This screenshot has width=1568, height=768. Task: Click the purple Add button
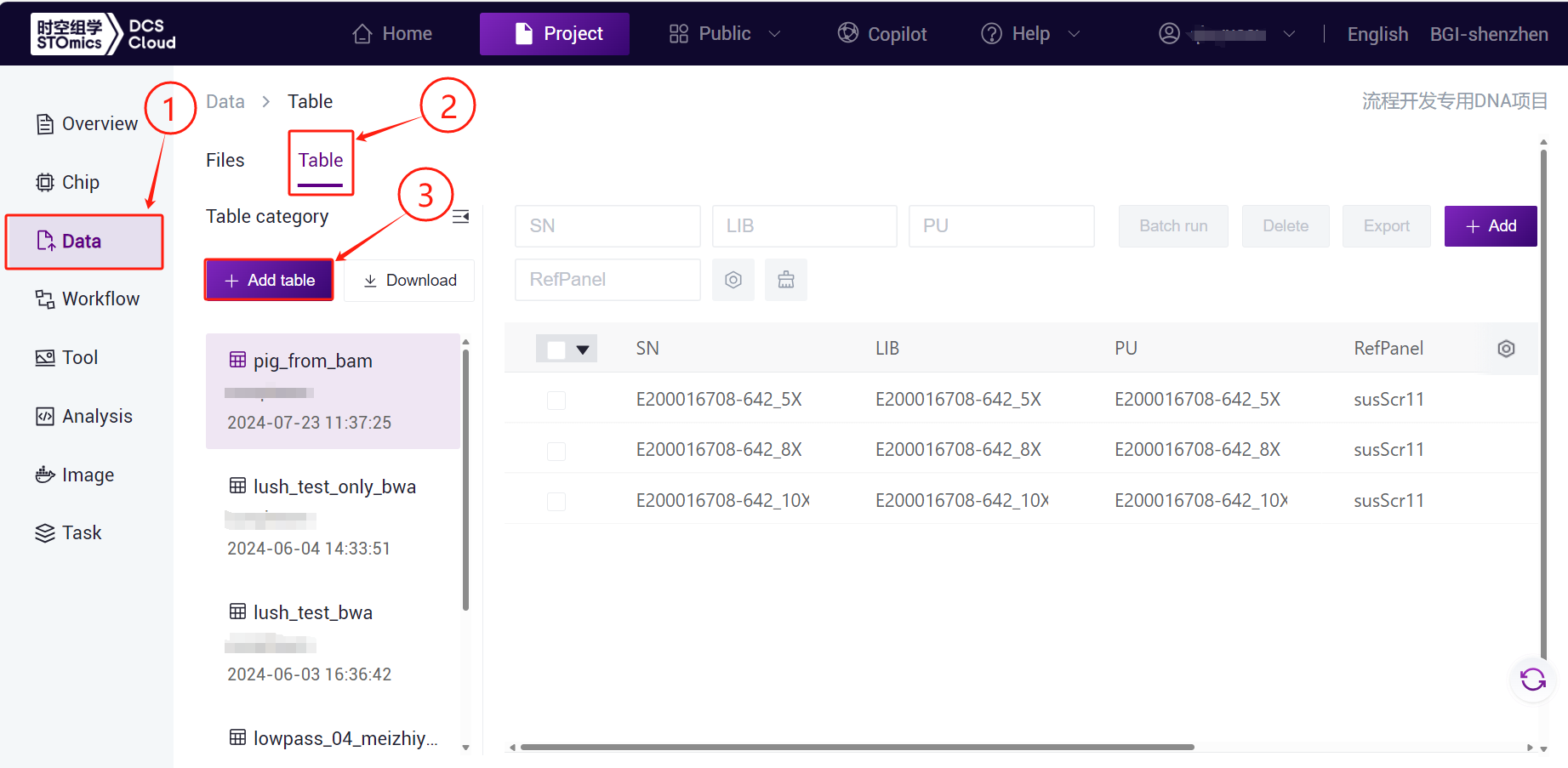[1491, 226]
